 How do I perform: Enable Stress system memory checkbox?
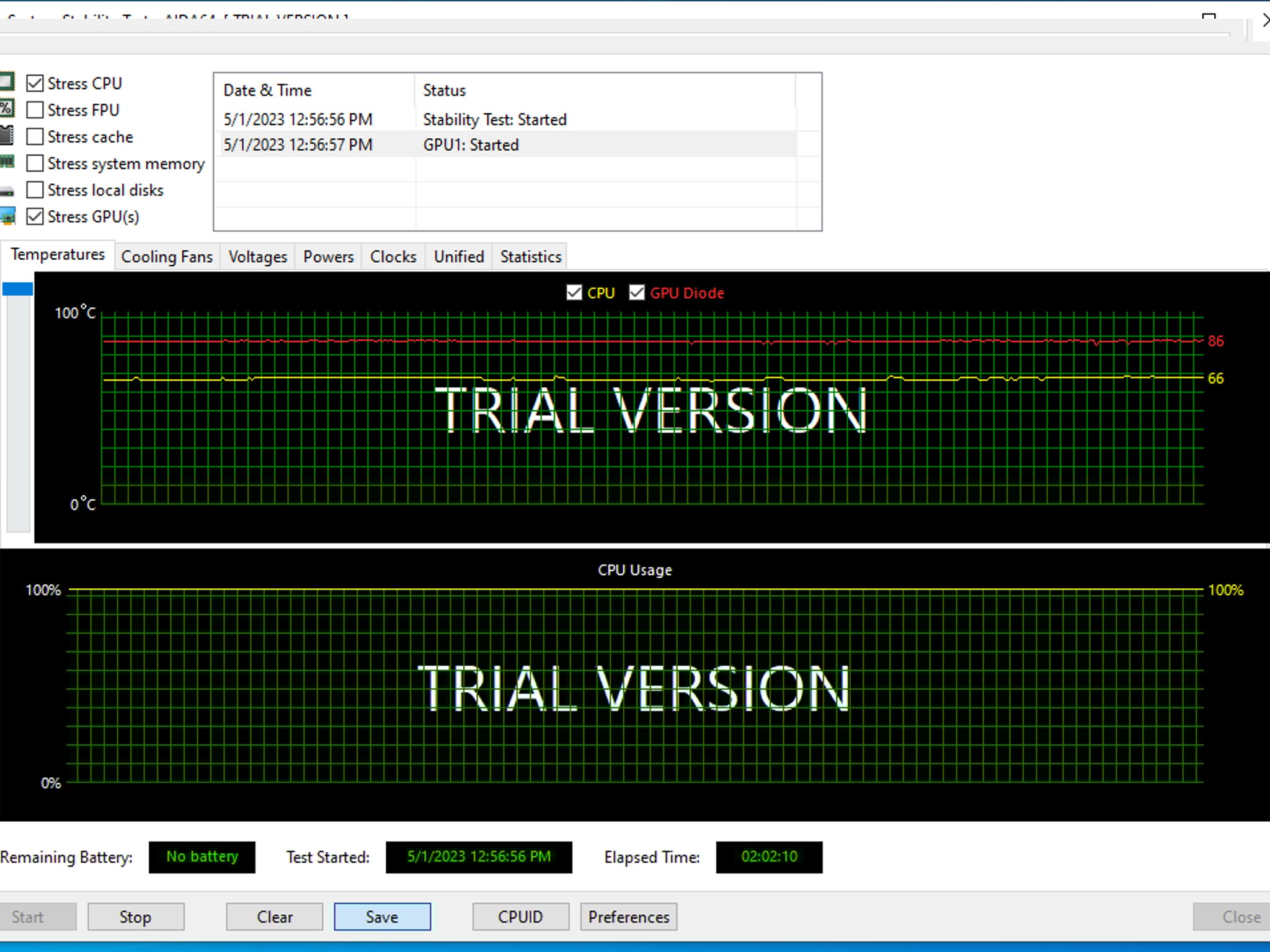coord(35,163)
